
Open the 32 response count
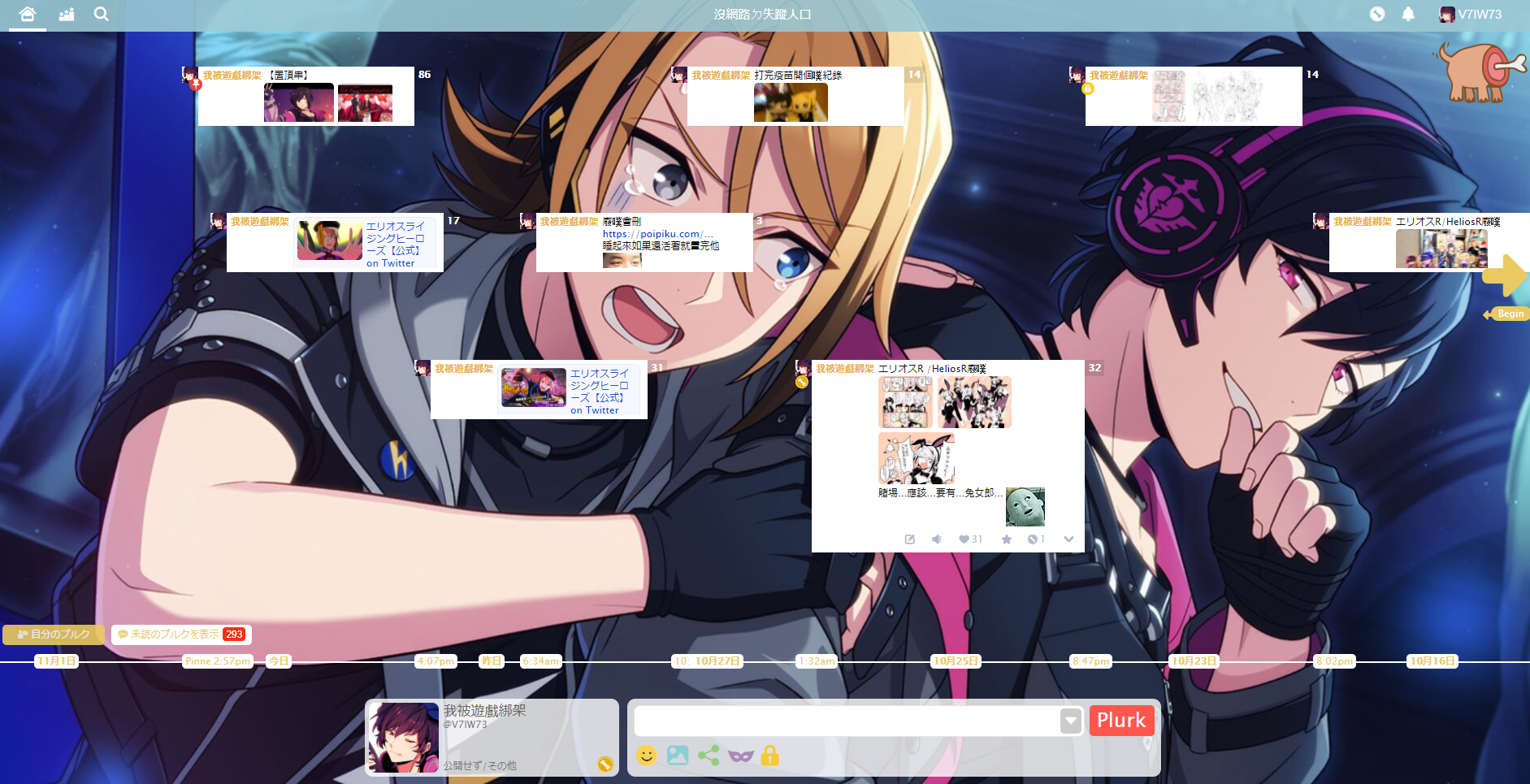(x=1094, y=368)
